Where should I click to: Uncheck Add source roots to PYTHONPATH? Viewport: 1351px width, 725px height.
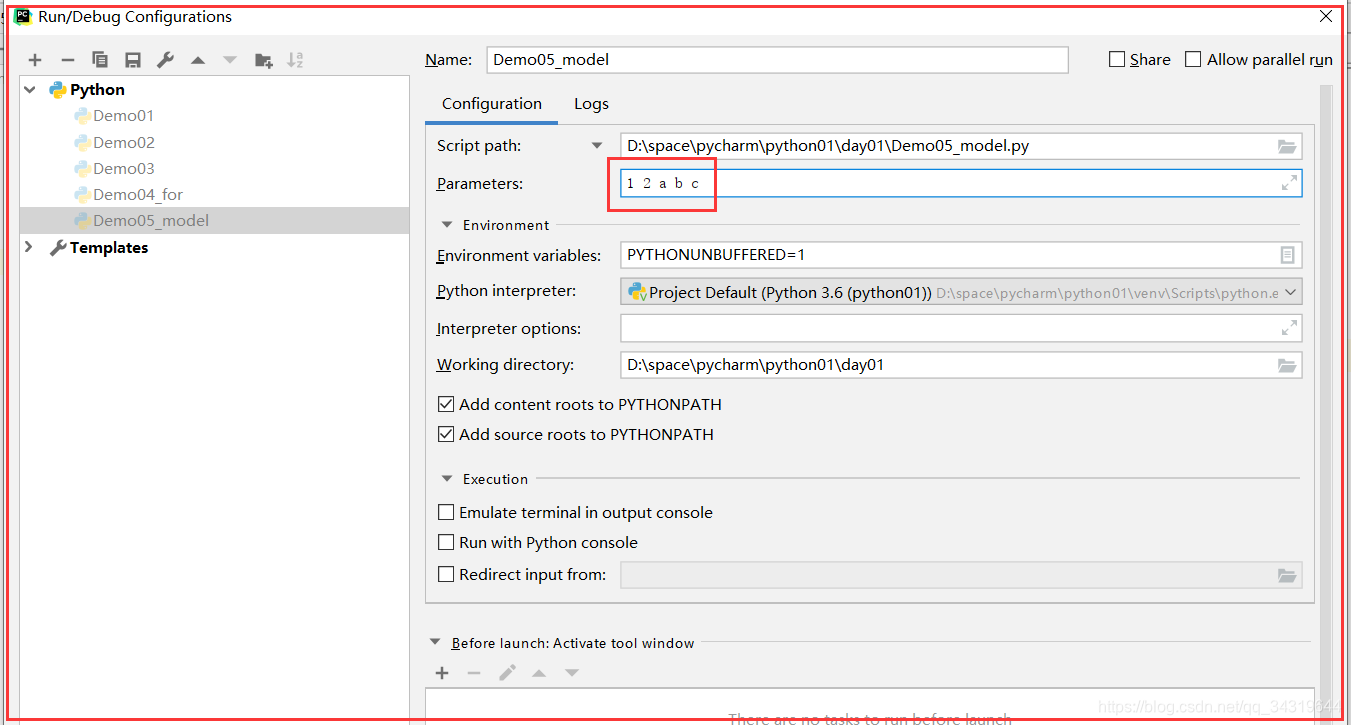point(446,434)
